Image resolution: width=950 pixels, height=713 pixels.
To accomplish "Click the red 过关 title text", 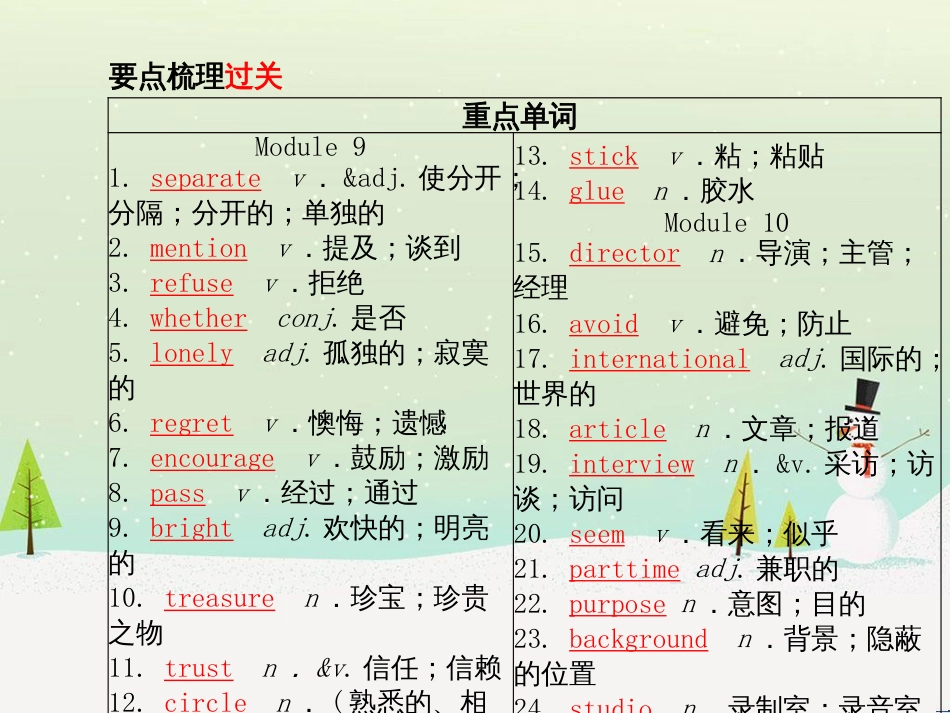I will click(256, 72).
